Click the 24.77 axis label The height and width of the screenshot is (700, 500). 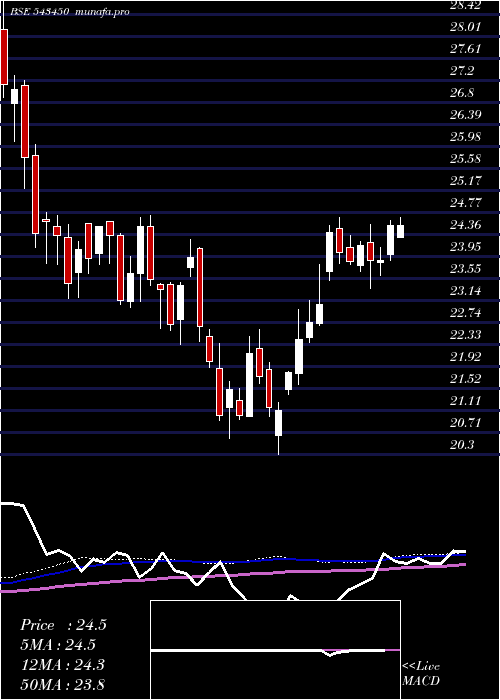[465, 203]
